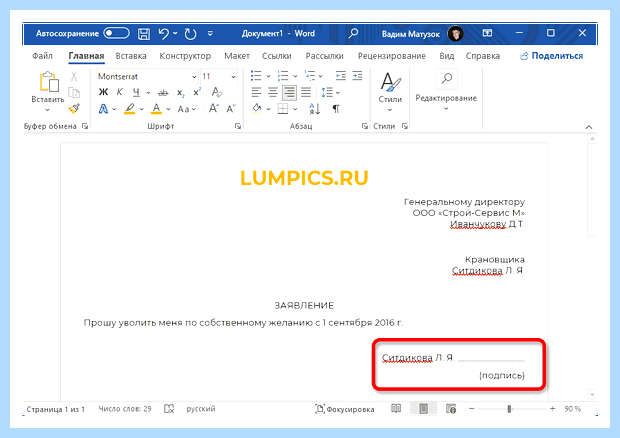Switch to the Вид tab

click(446, 56)
